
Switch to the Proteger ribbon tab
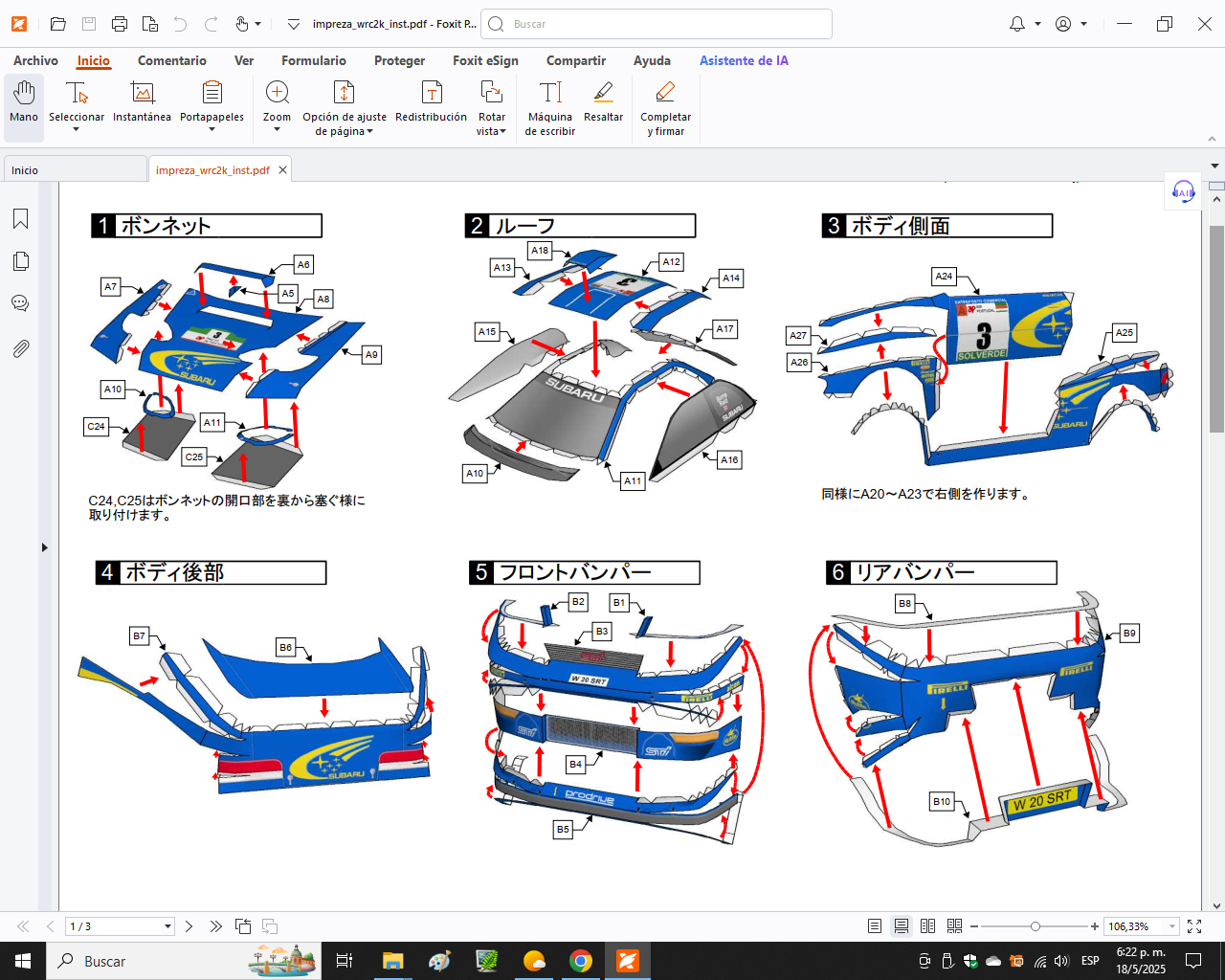[x=399, y=60]
